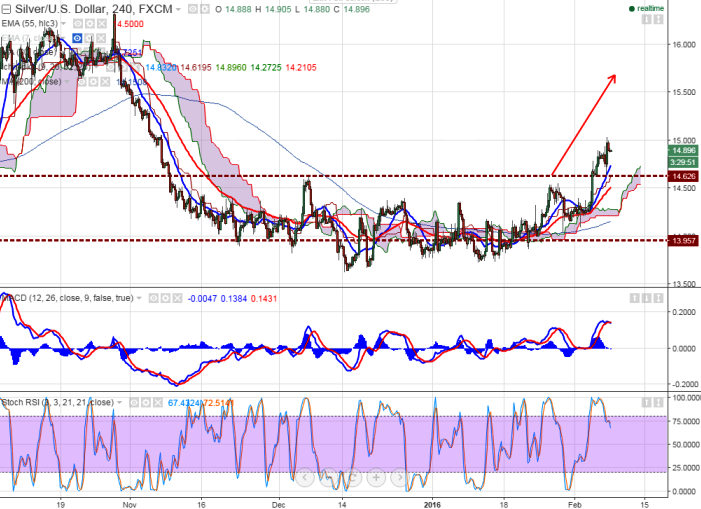Open the Stoch RSI settings gear

[146, 403]
